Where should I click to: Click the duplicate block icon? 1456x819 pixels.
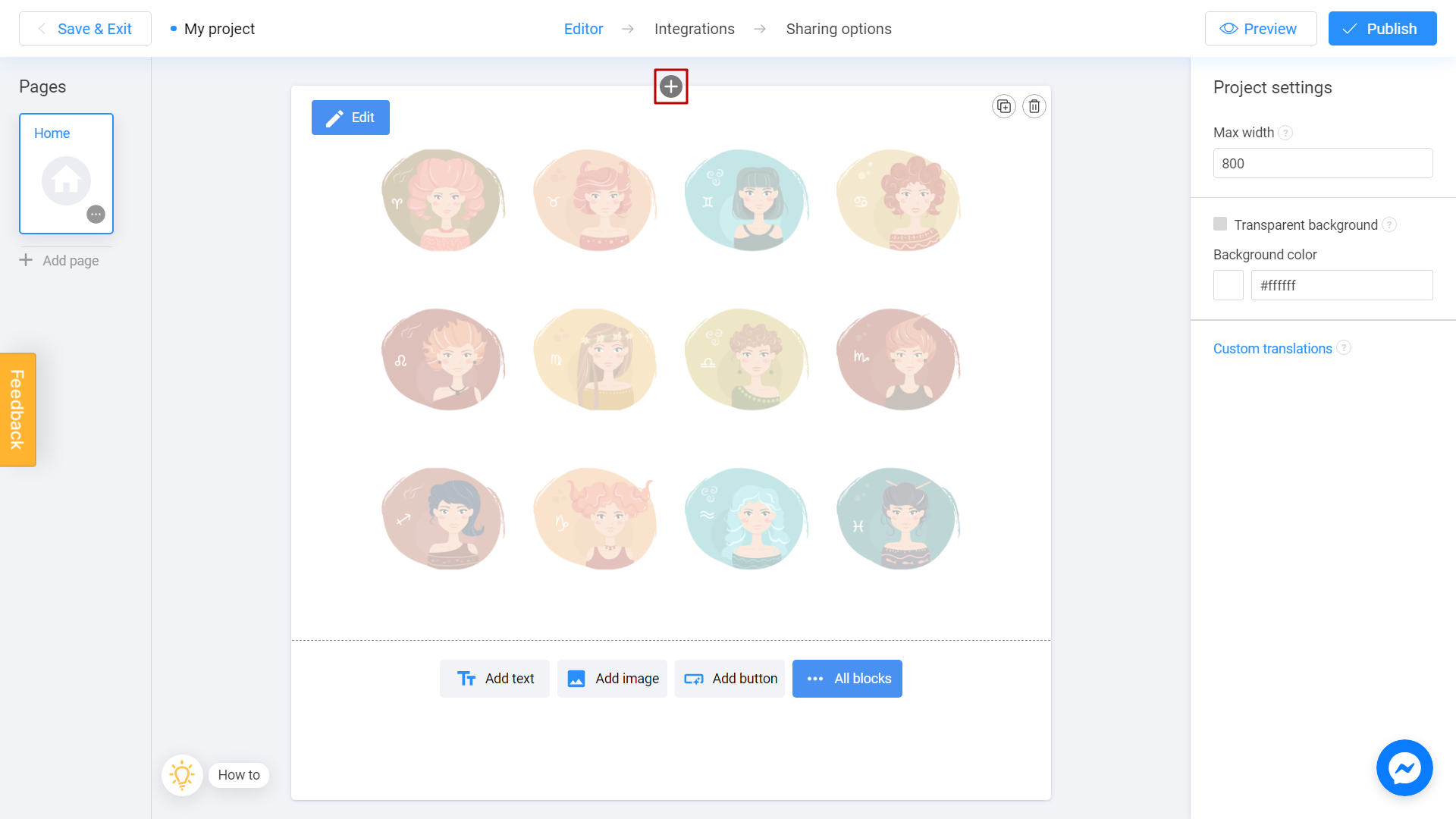click(1004, 106)
